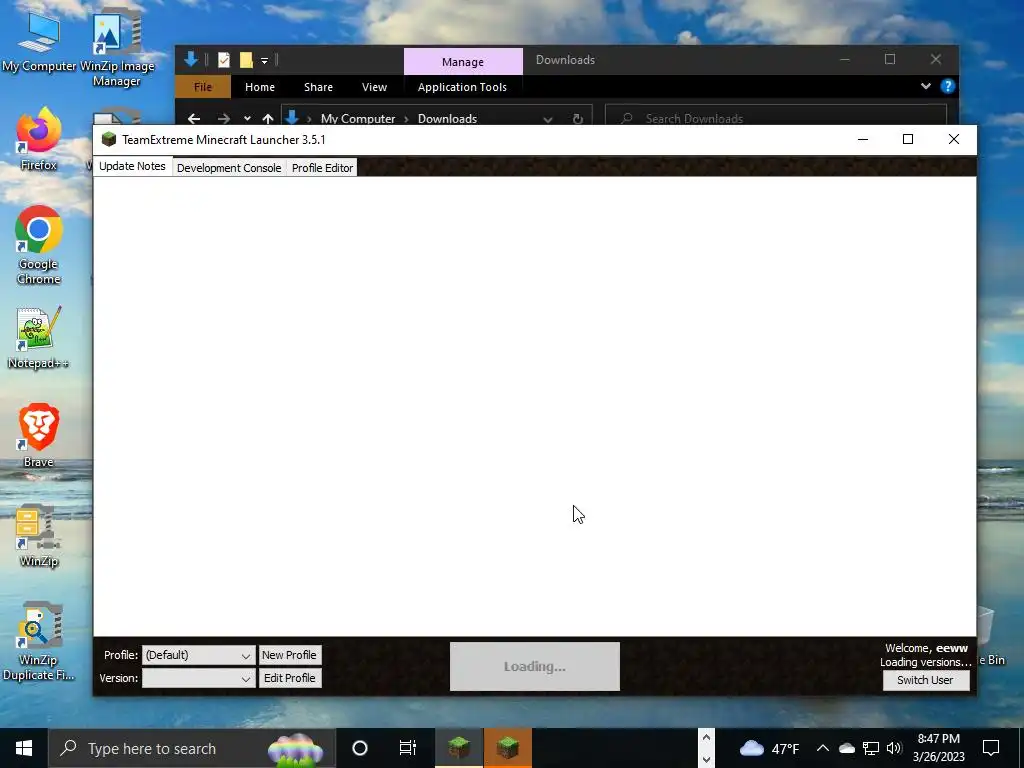Open the Share ribbon tab
Screen dimensions: 1024x768
pos(318,87)
